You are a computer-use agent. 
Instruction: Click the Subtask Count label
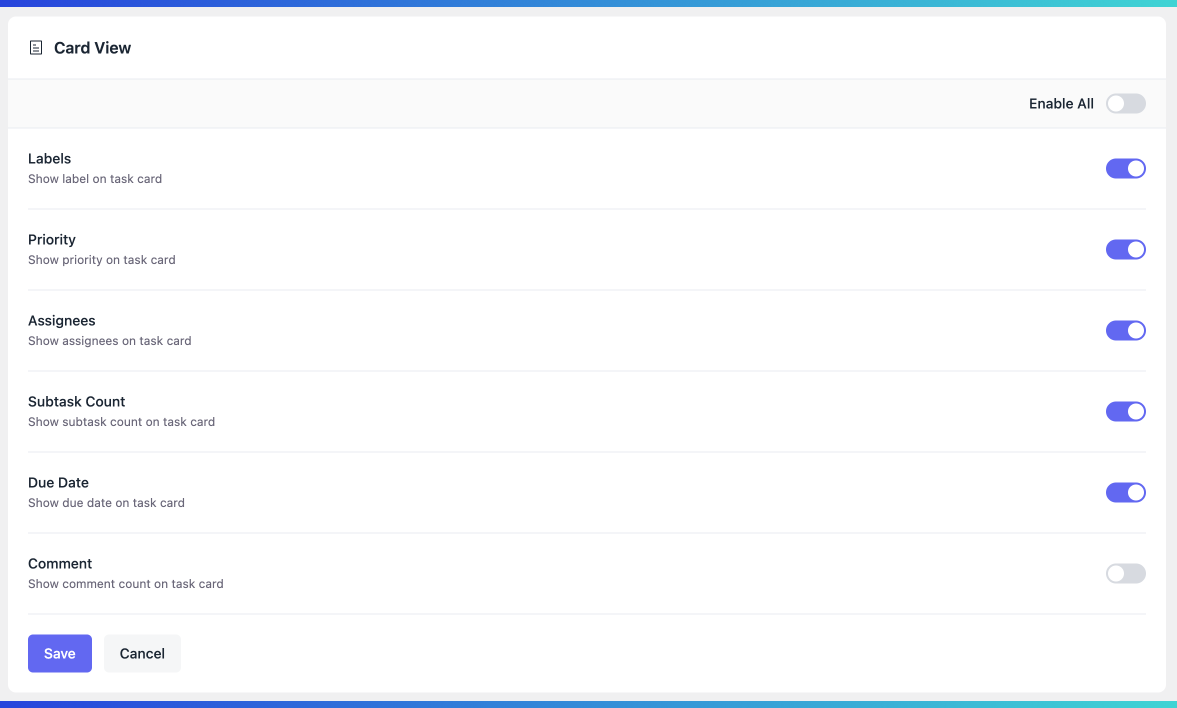pos(76,401)
